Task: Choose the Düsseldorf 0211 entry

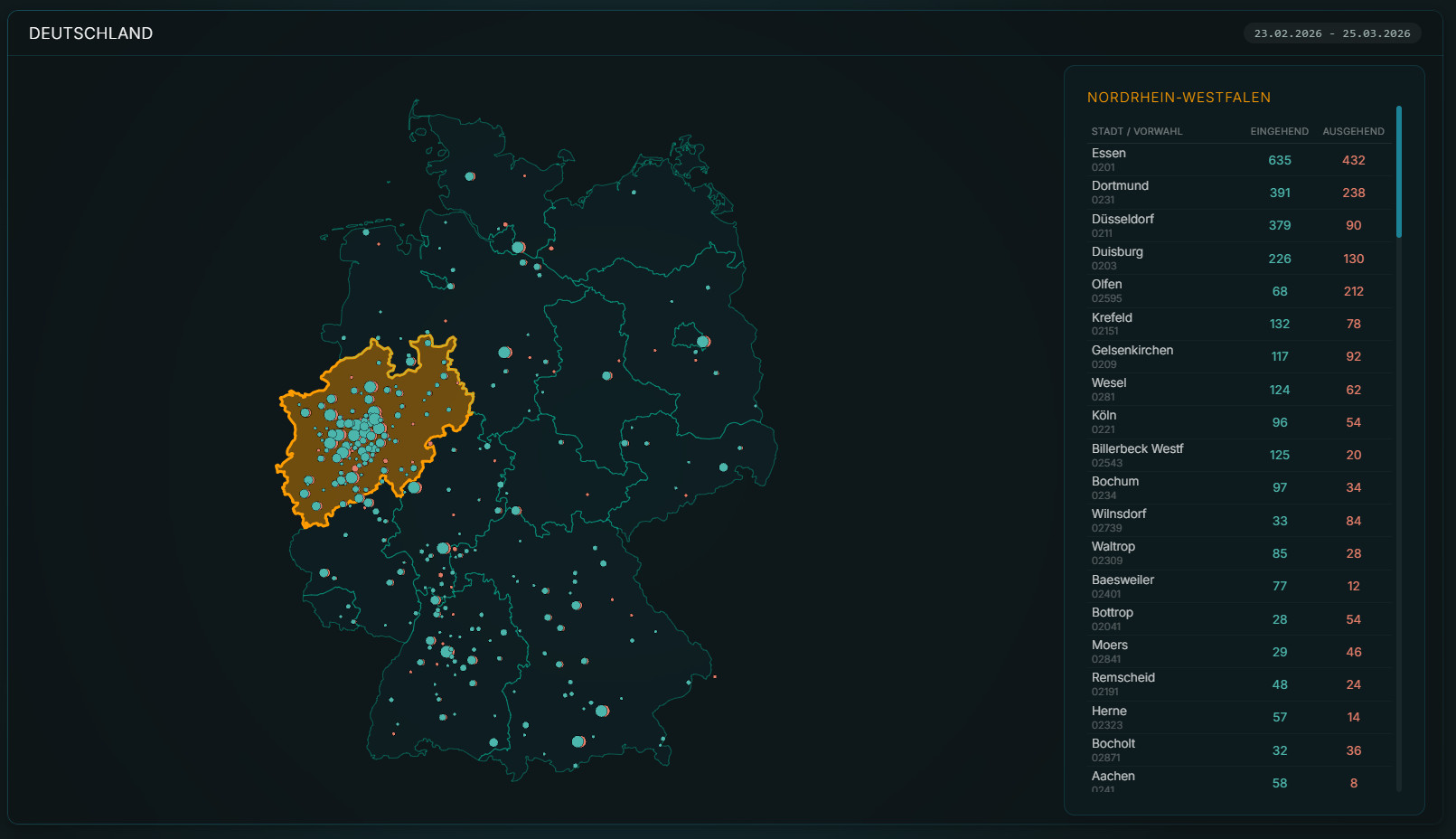Action: click(1238, 225)
